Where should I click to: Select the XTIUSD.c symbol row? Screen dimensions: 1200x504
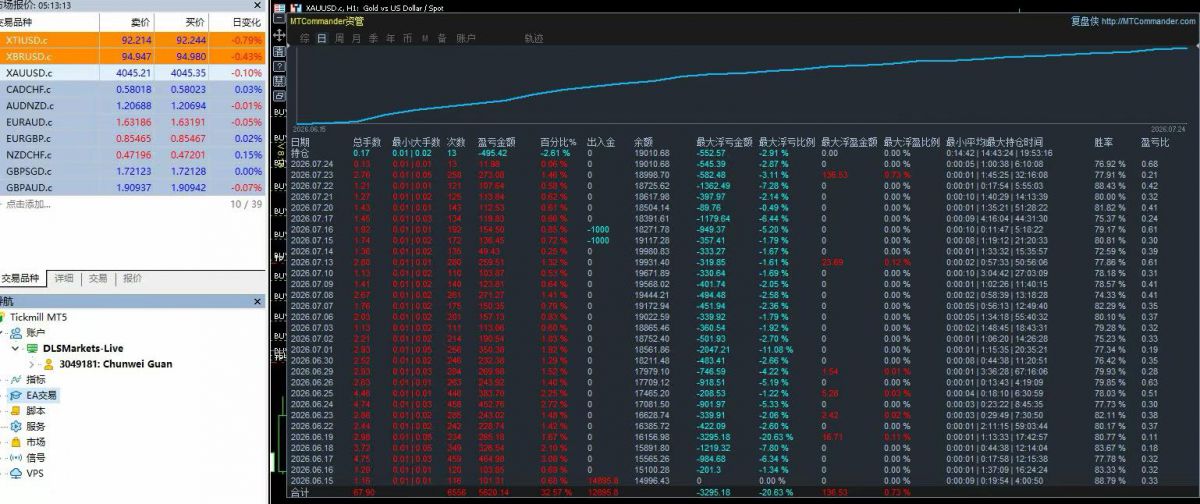[x=131, y=40]
